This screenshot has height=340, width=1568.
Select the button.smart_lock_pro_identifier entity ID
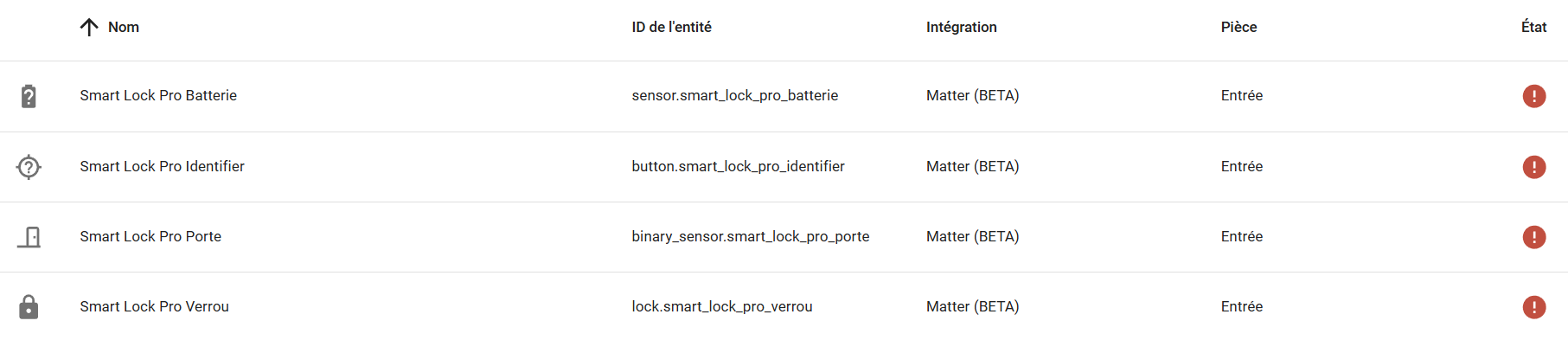[x=738, y=167]
